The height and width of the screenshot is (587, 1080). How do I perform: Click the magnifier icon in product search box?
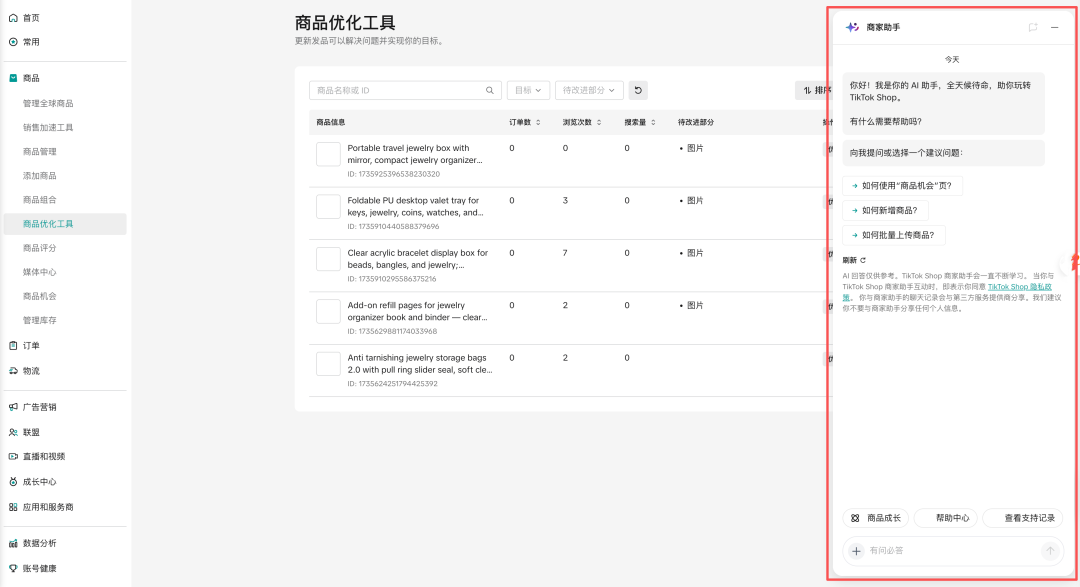pos(490,90)
